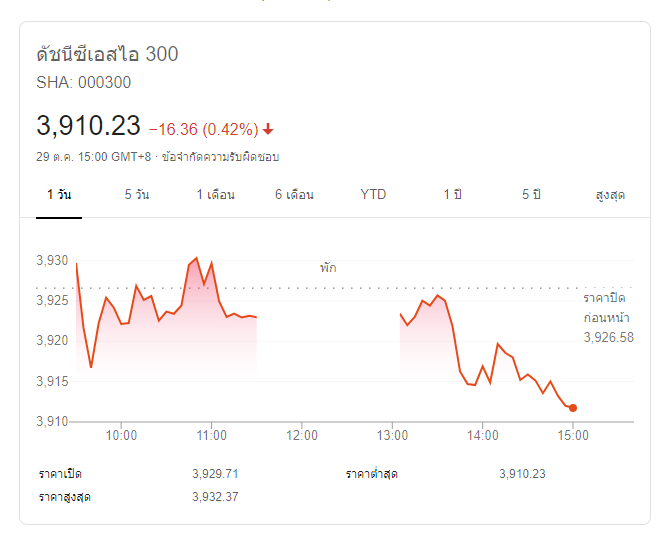Click the ราคาเปิด value 3,929.71

click(x=215, y=473)
